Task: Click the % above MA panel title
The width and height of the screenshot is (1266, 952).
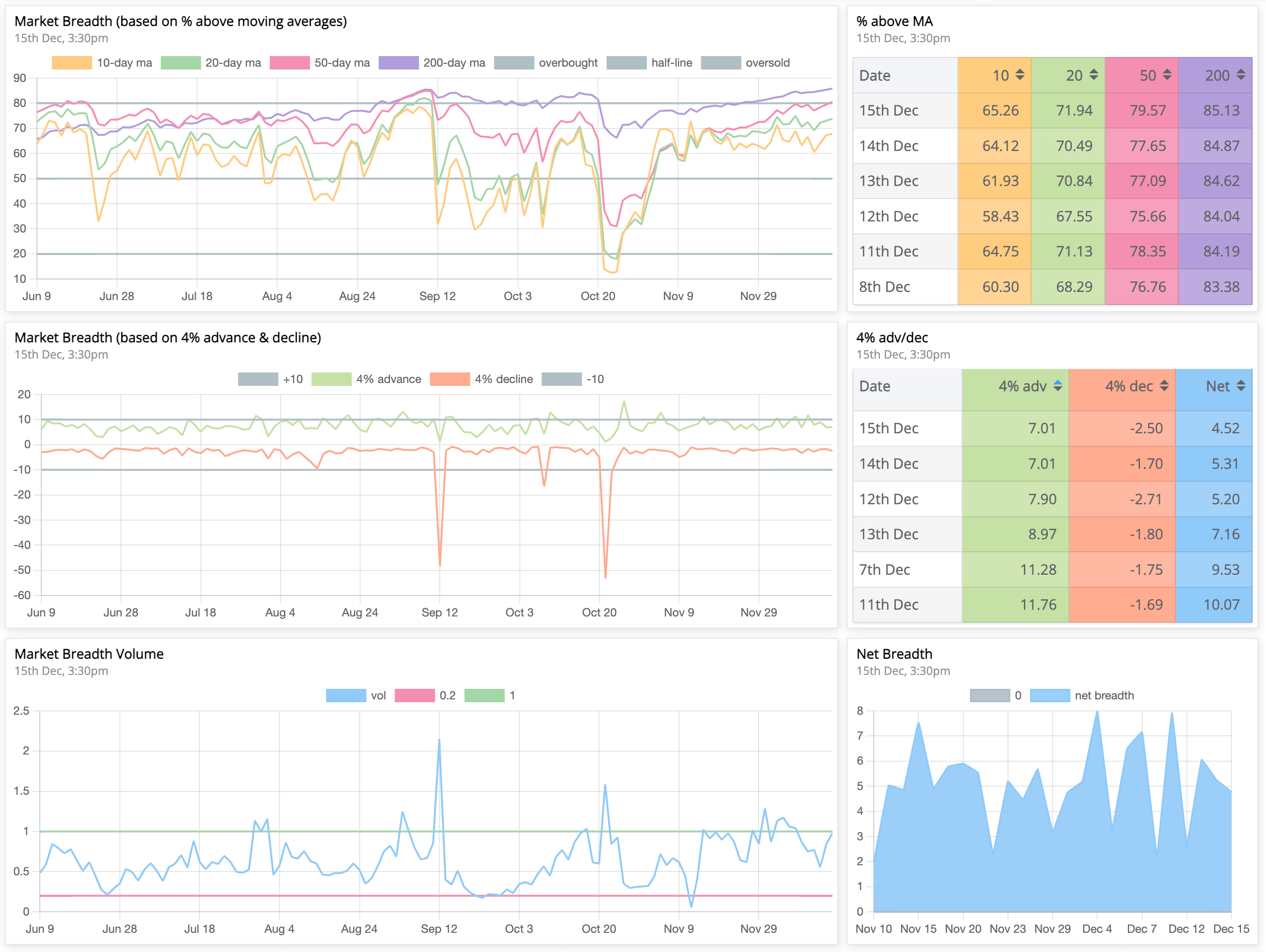Action: click(x=894, y=22)
